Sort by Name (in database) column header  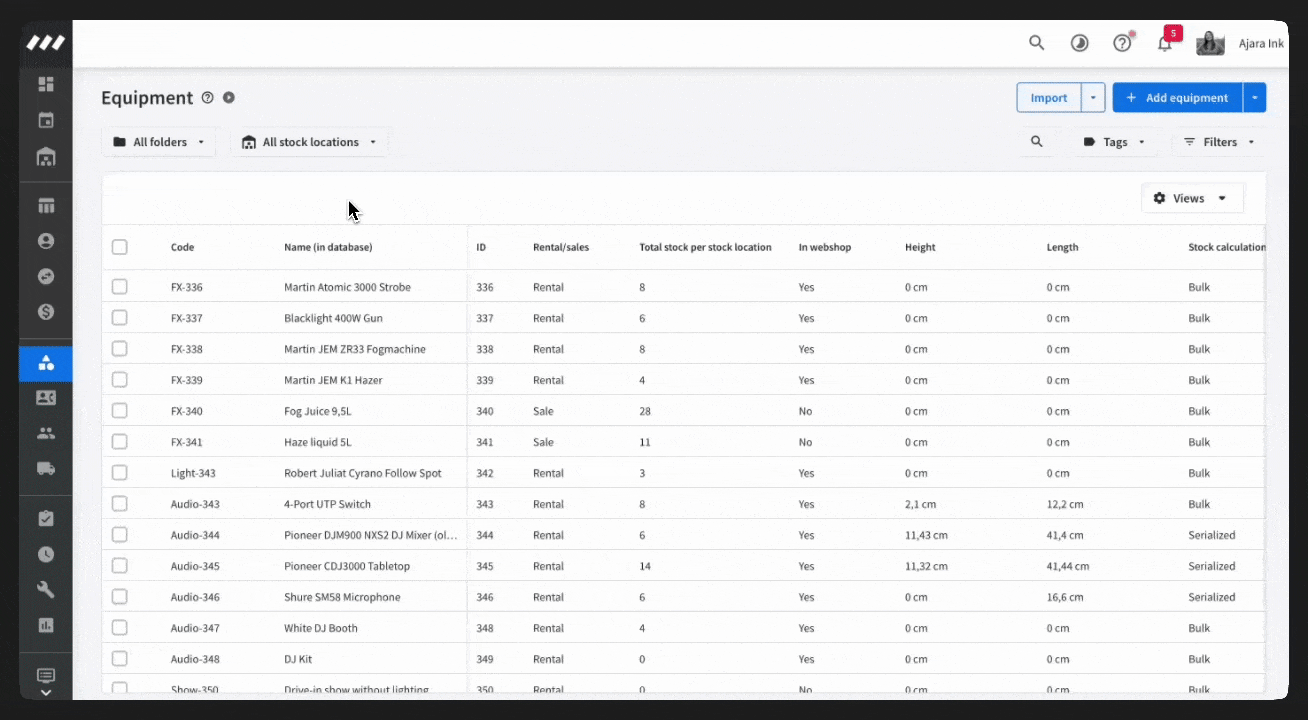[x=328, y=247]
